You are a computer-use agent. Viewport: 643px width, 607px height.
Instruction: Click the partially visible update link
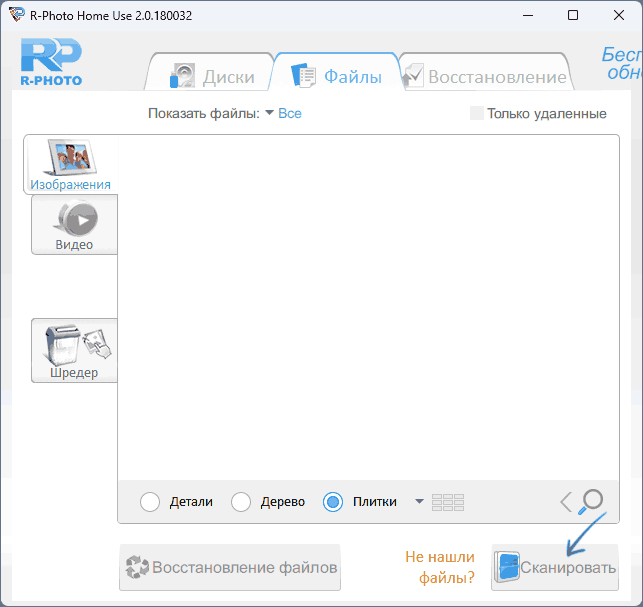click(621, 65)
